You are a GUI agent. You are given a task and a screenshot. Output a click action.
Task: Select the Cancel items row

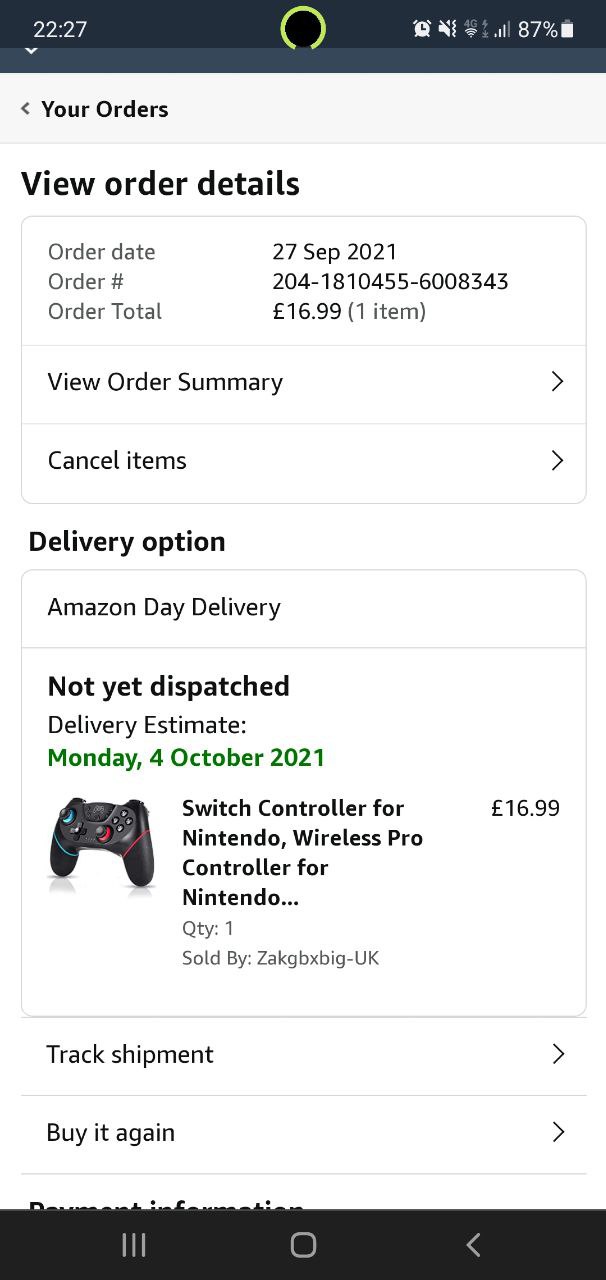[118, 461]
